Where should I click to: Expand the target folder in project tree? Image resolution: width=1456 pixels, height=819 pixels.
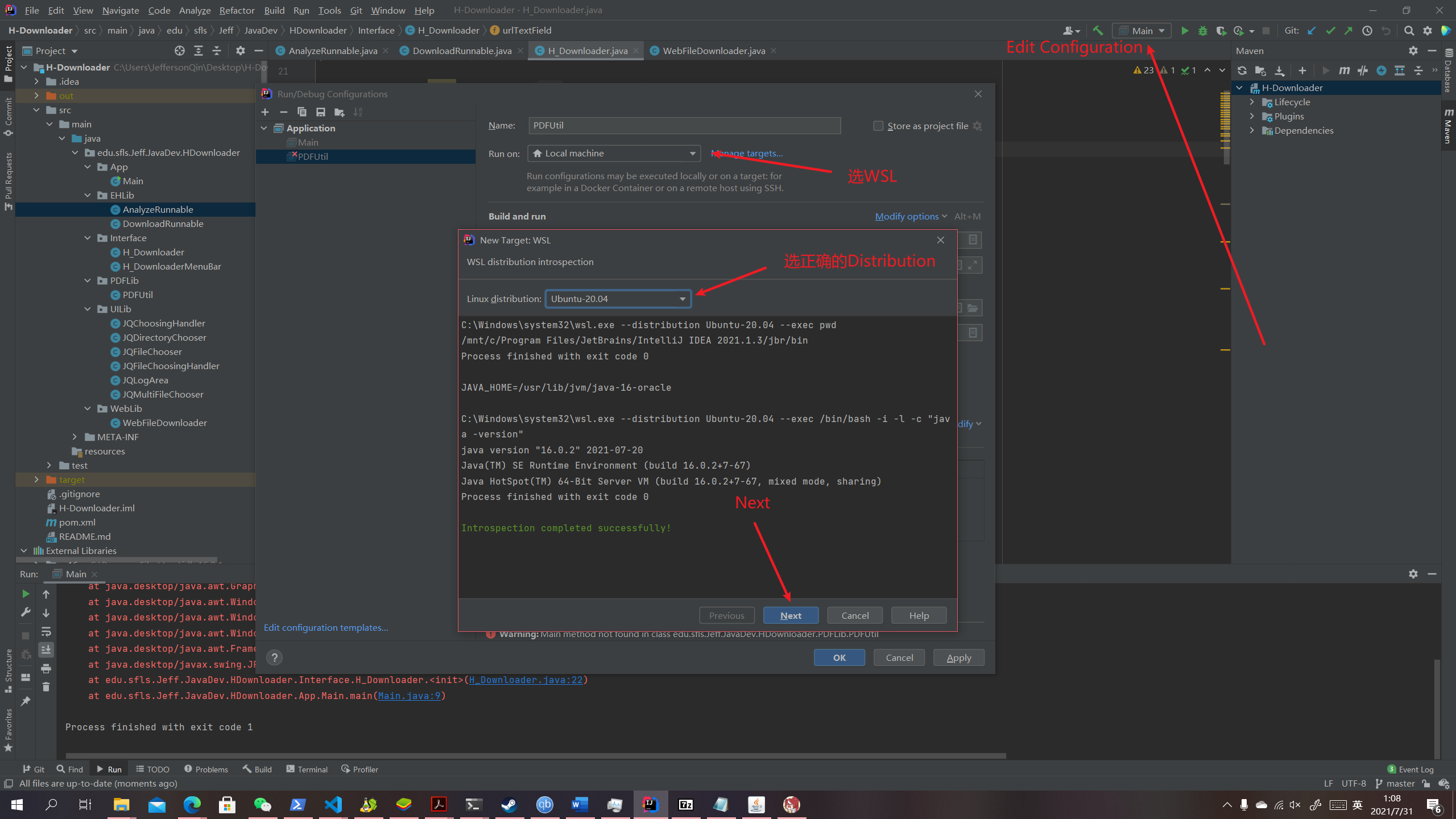36,479
